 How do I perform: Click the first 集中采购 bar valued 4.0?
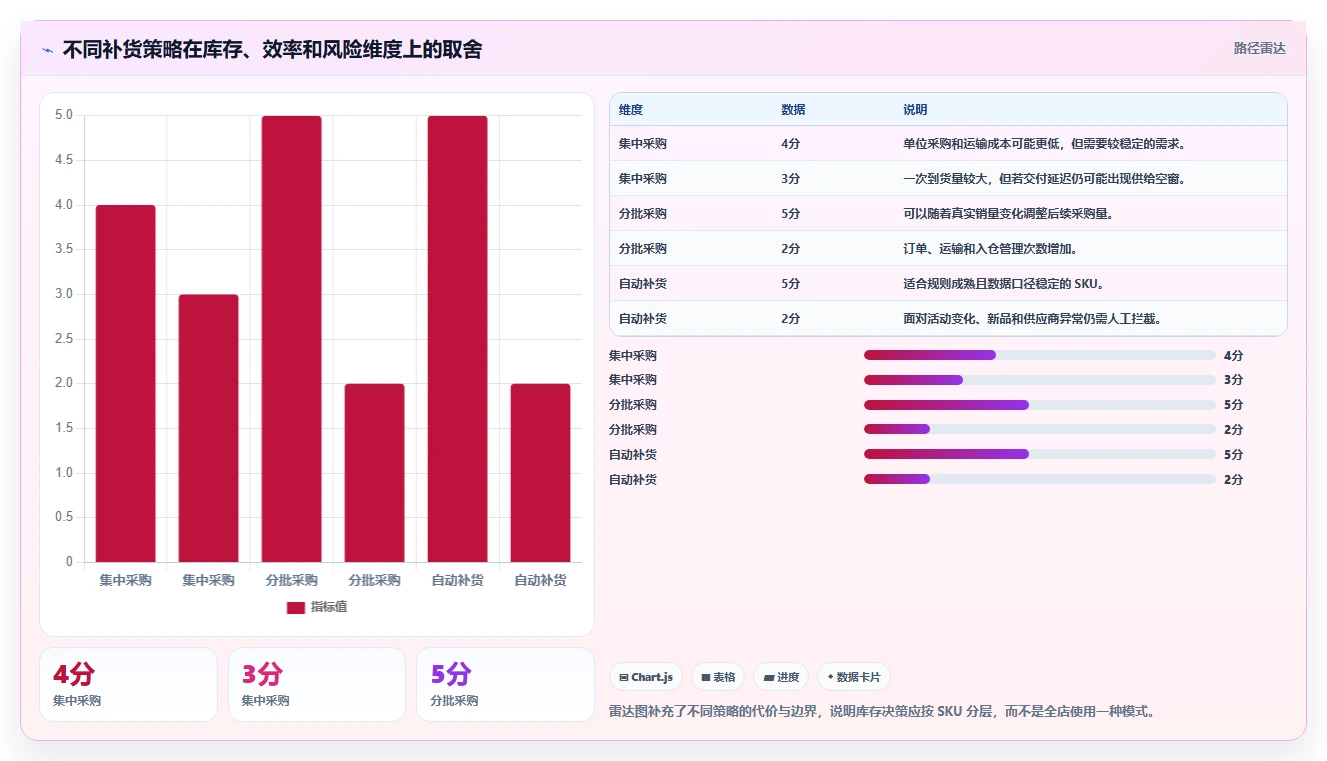point(126,383)
